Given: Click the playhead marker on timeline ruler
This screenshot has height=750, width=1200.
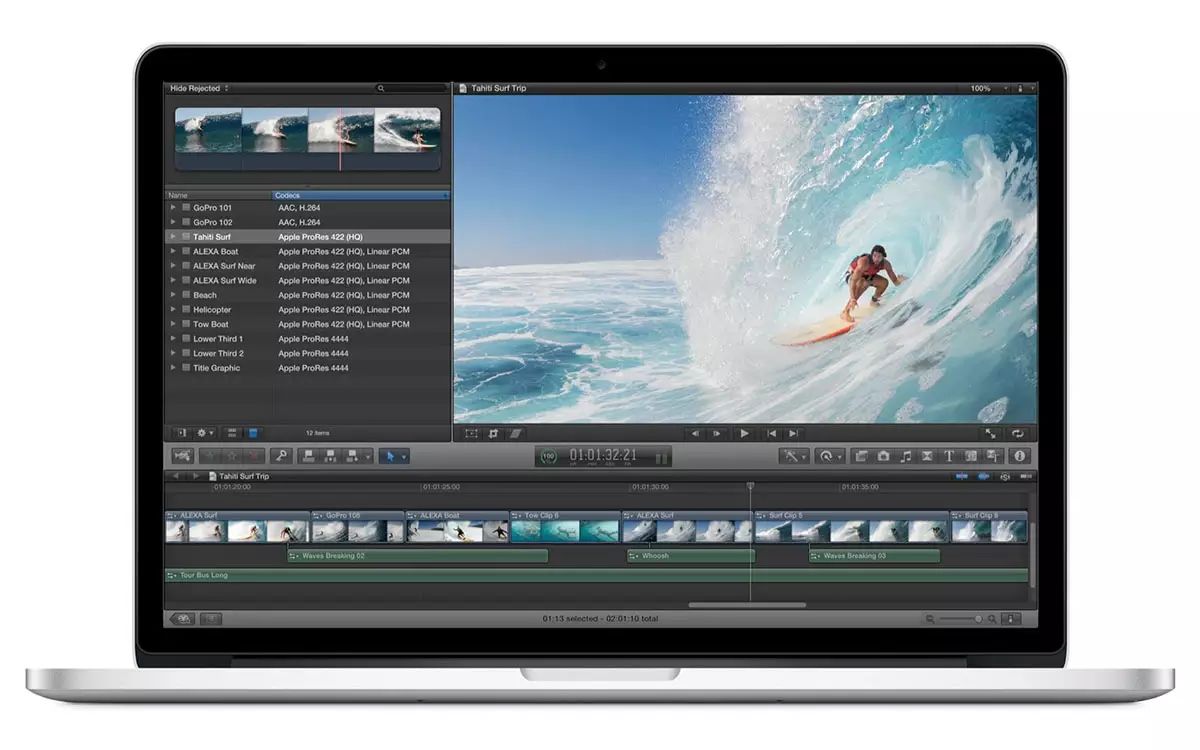Looking at the screenshot, I should 750,487.
